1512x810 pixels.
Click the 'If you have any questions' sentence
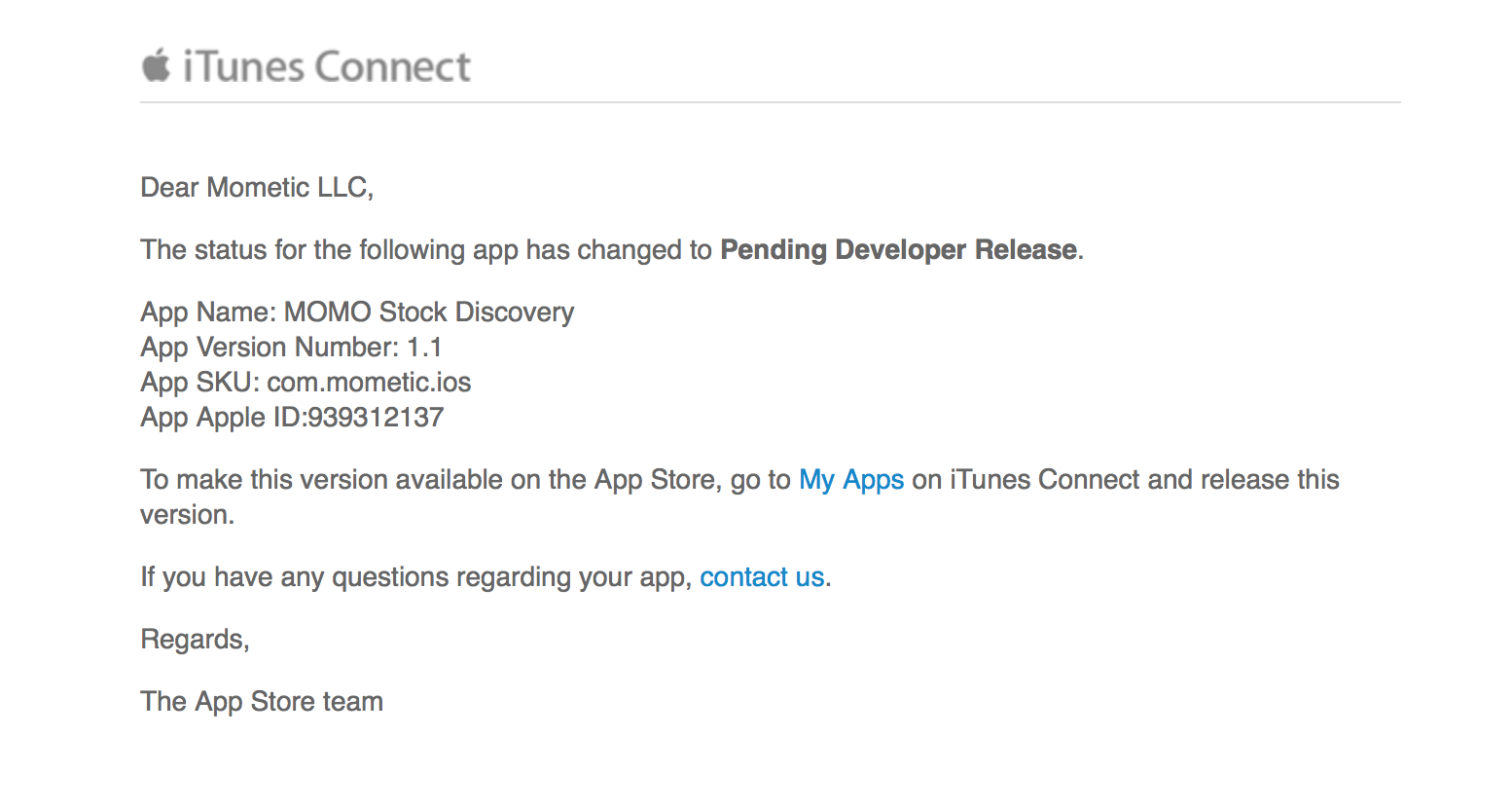[486, 577]
